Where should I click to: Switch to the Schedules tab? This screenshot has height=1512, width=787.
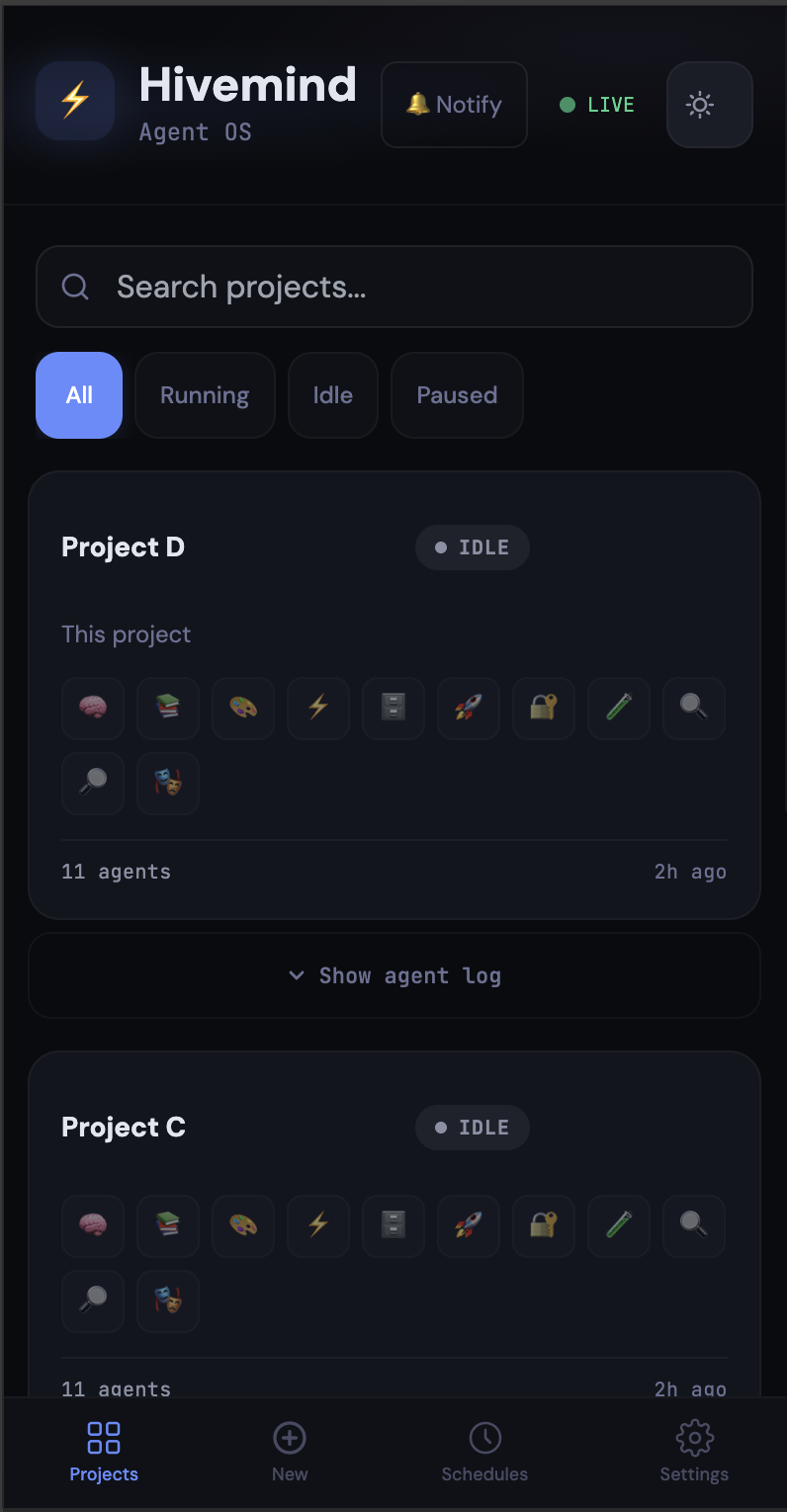[484, 1451]
